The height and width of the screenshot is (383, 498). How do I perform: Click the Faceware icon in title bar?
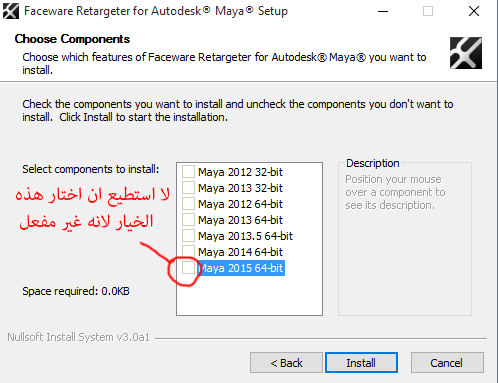[x=11, y=11]
